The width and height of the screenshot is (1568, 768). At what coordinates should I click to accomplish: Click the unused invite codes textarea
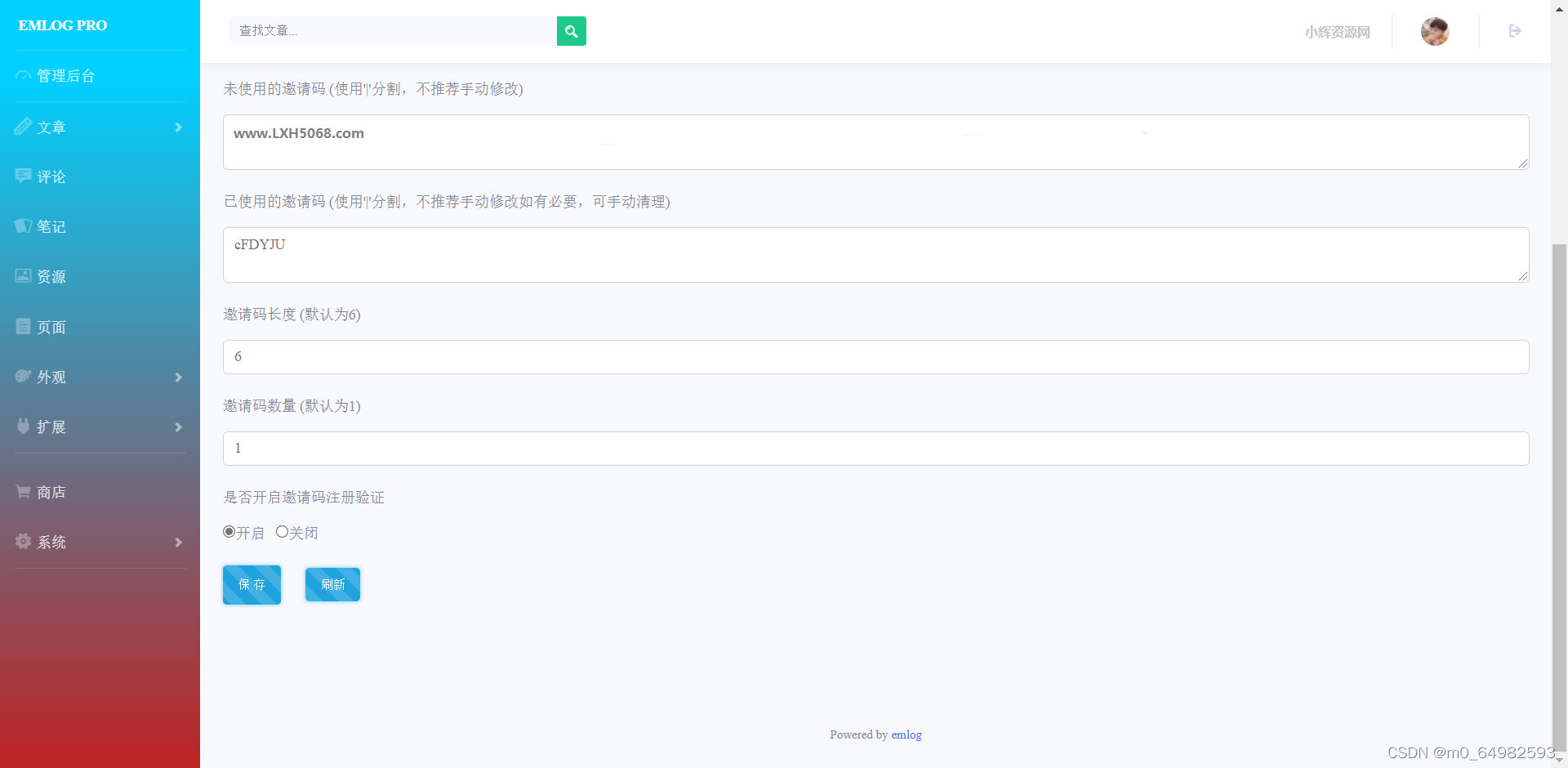[x=875, y=142]
